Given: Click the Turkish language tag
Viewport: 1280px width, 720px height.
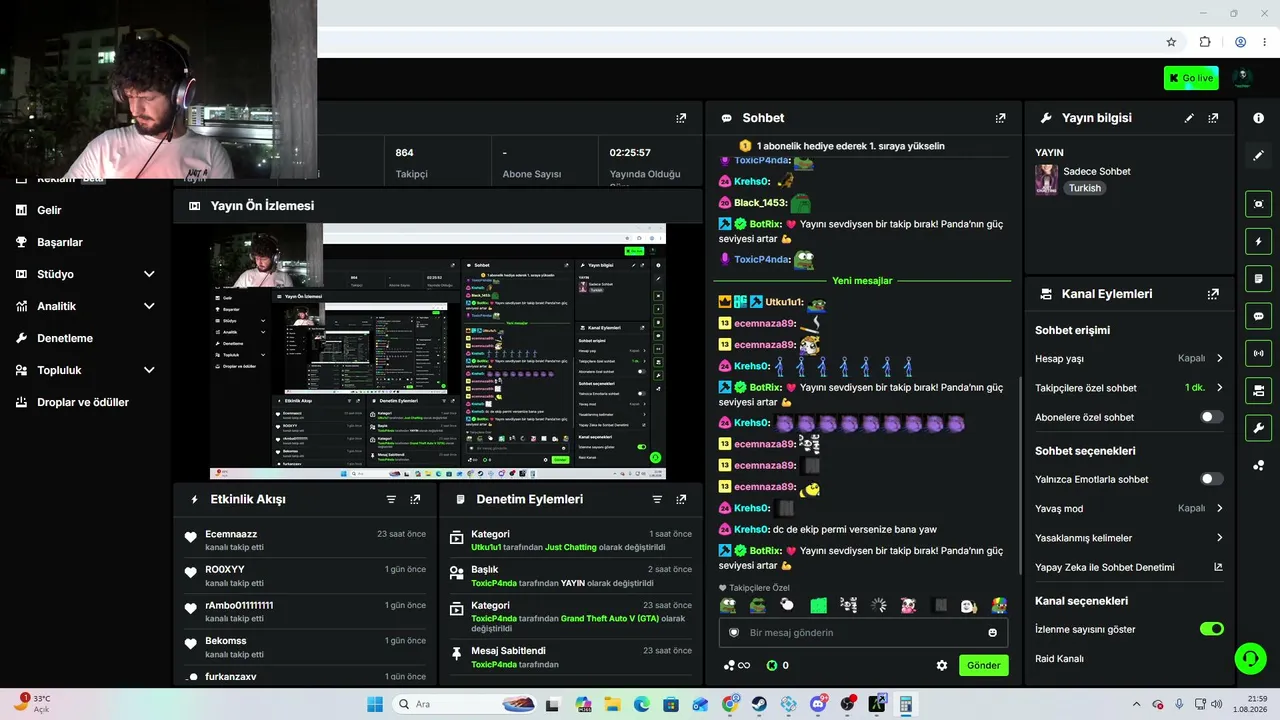Looking at the screenshot, I should coord(1084,188).
